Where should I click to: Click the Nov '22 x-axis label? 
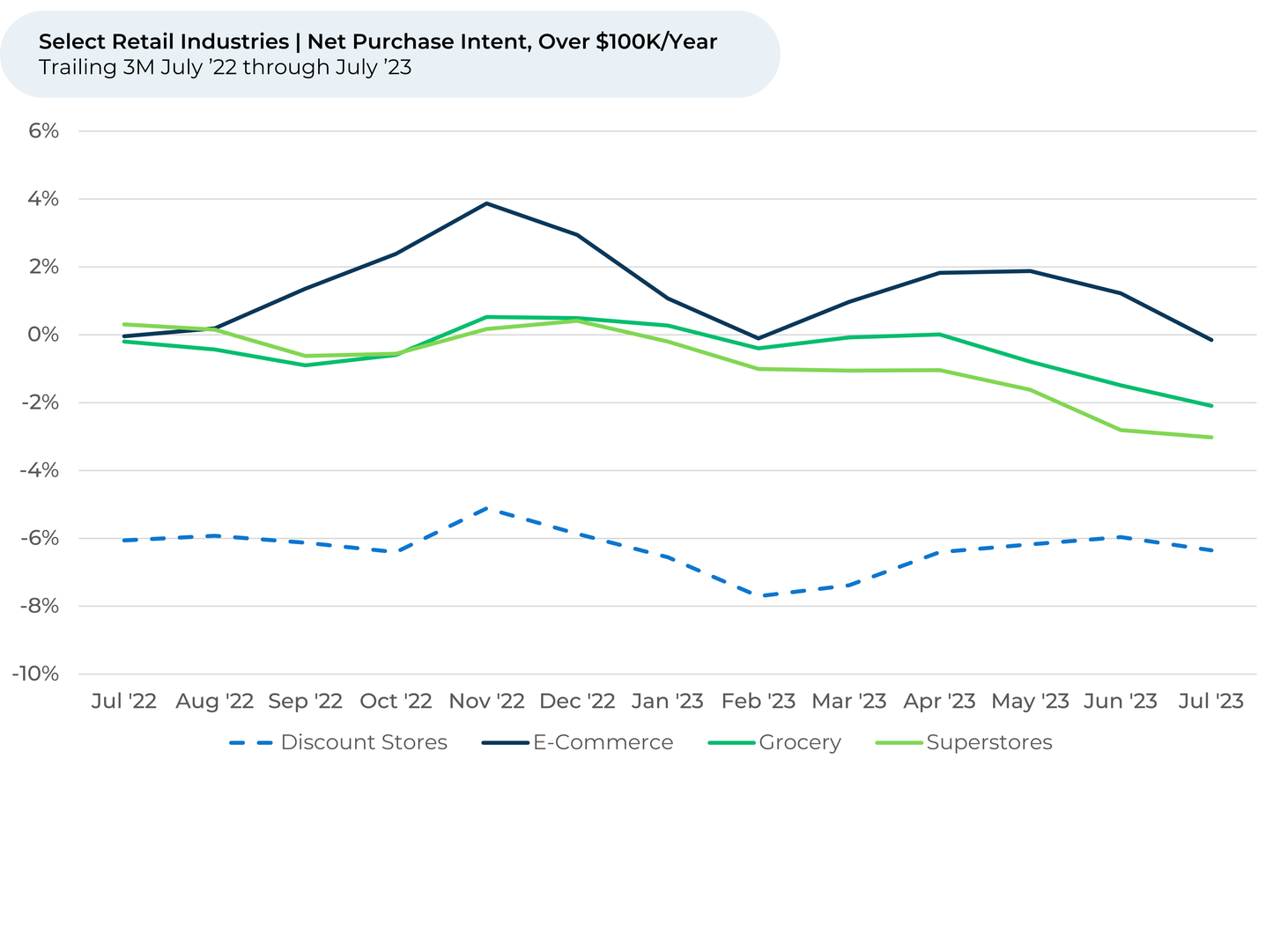(x=487, y=701)
